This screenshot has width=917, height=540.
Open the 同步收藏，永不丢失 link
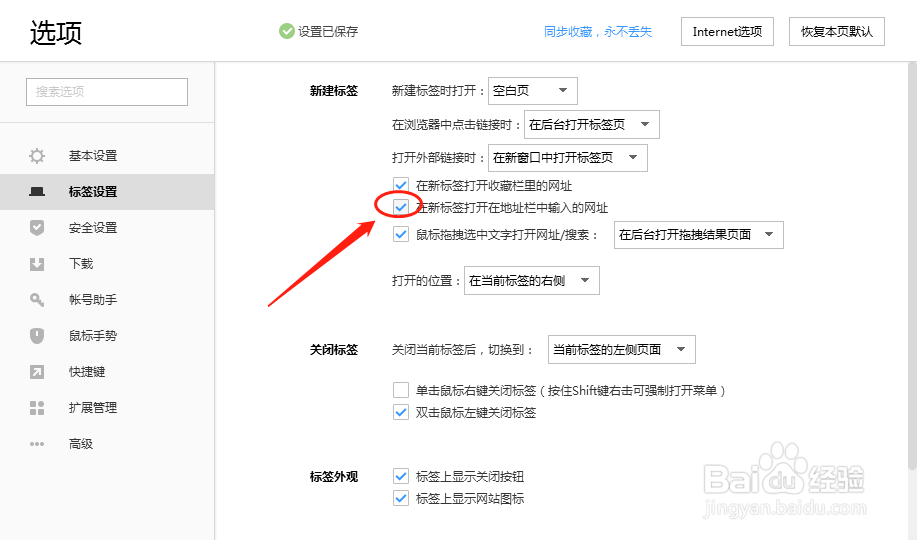point(598,32)
